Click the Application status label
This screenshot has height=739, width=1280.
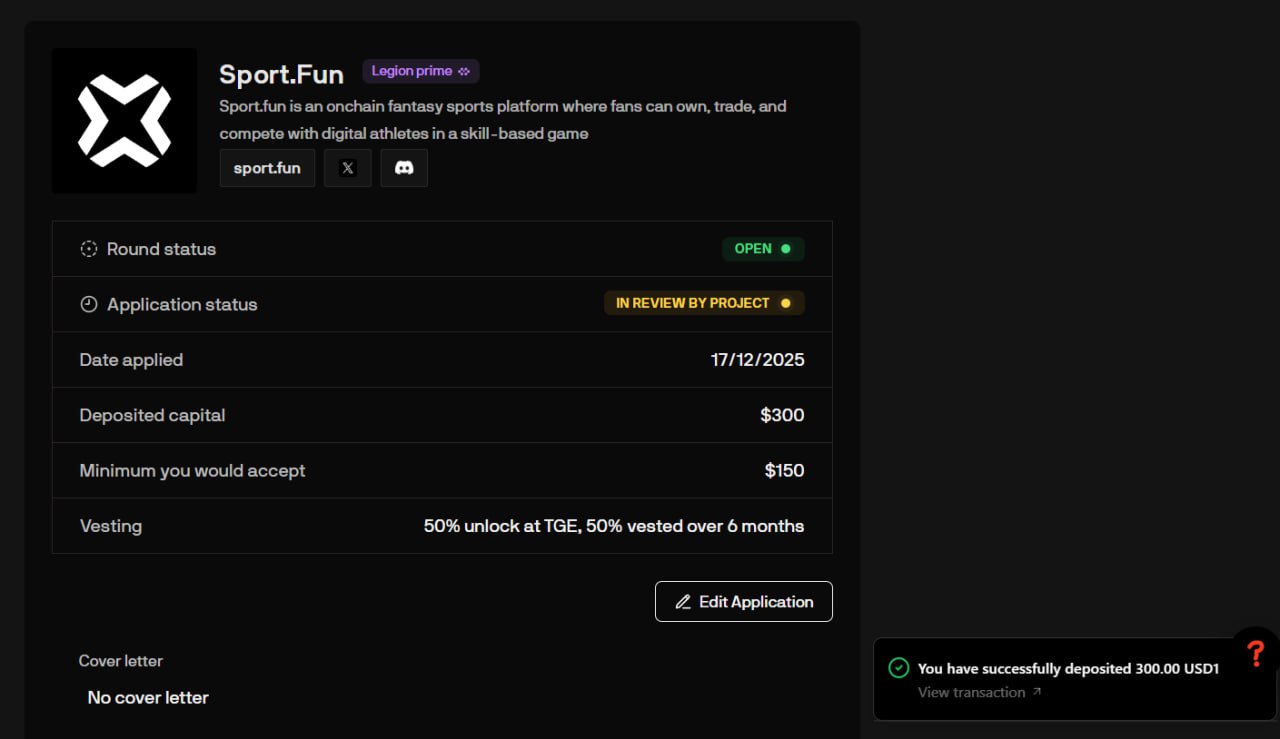click(182, 304)
